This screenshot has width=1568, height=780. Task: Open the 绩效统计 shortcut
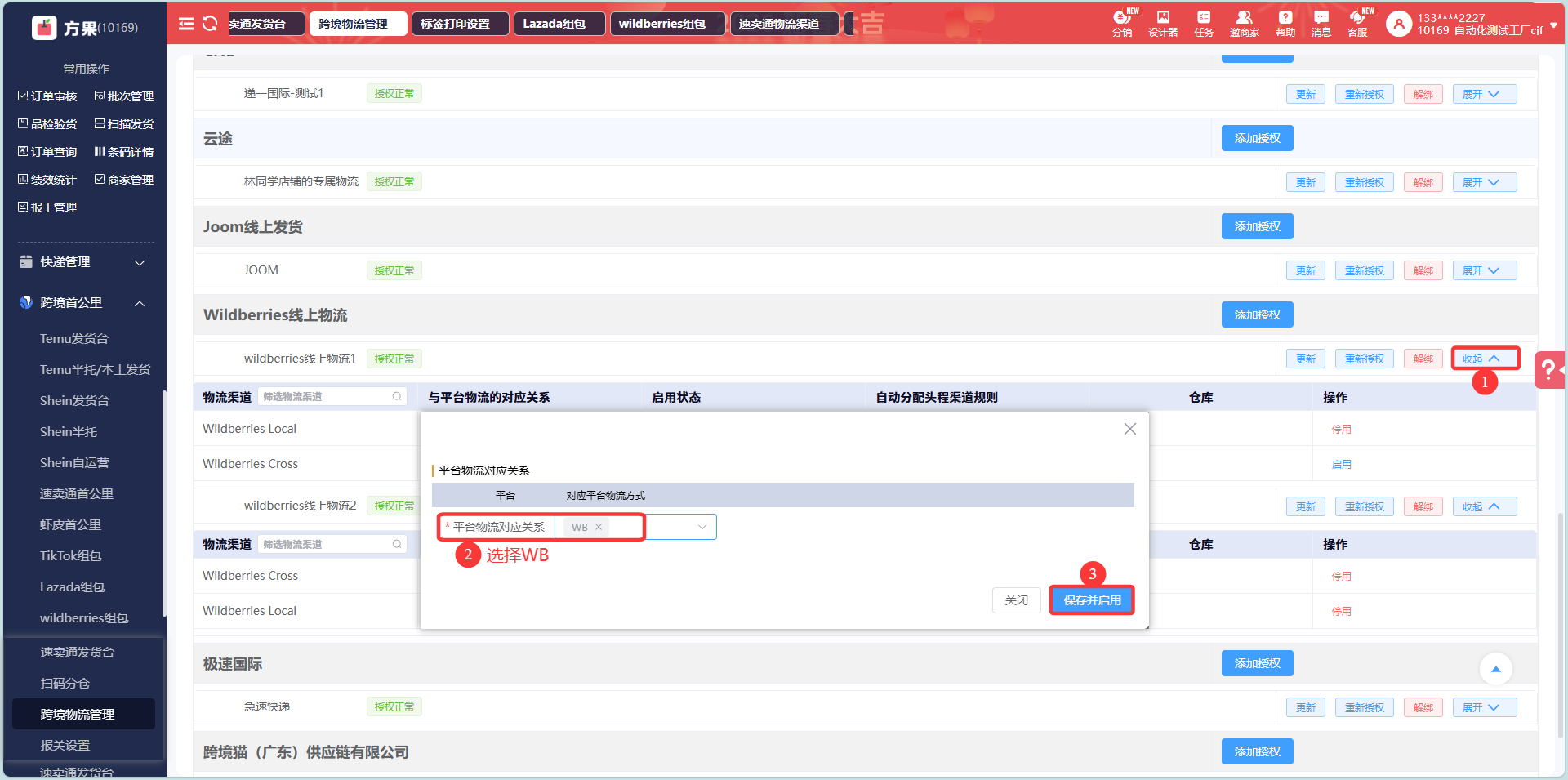click(47, 180)
